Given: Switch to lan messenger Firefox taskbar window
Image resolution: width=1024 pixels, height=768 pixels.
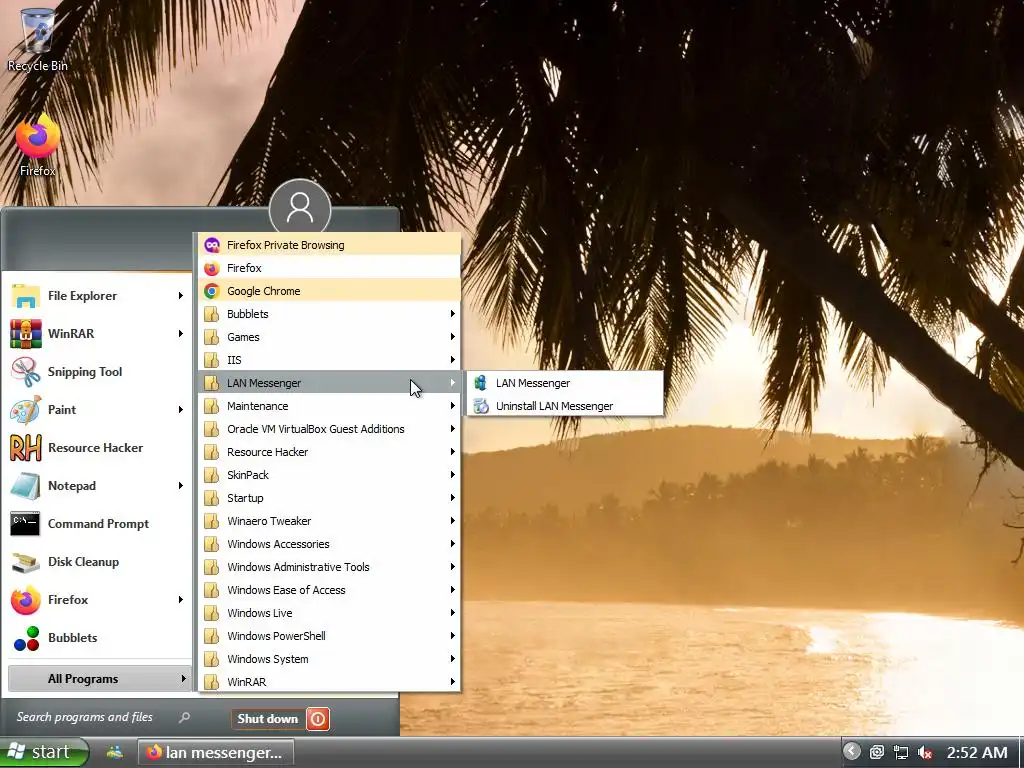Looking at the screenshot, I should point(216,753).
